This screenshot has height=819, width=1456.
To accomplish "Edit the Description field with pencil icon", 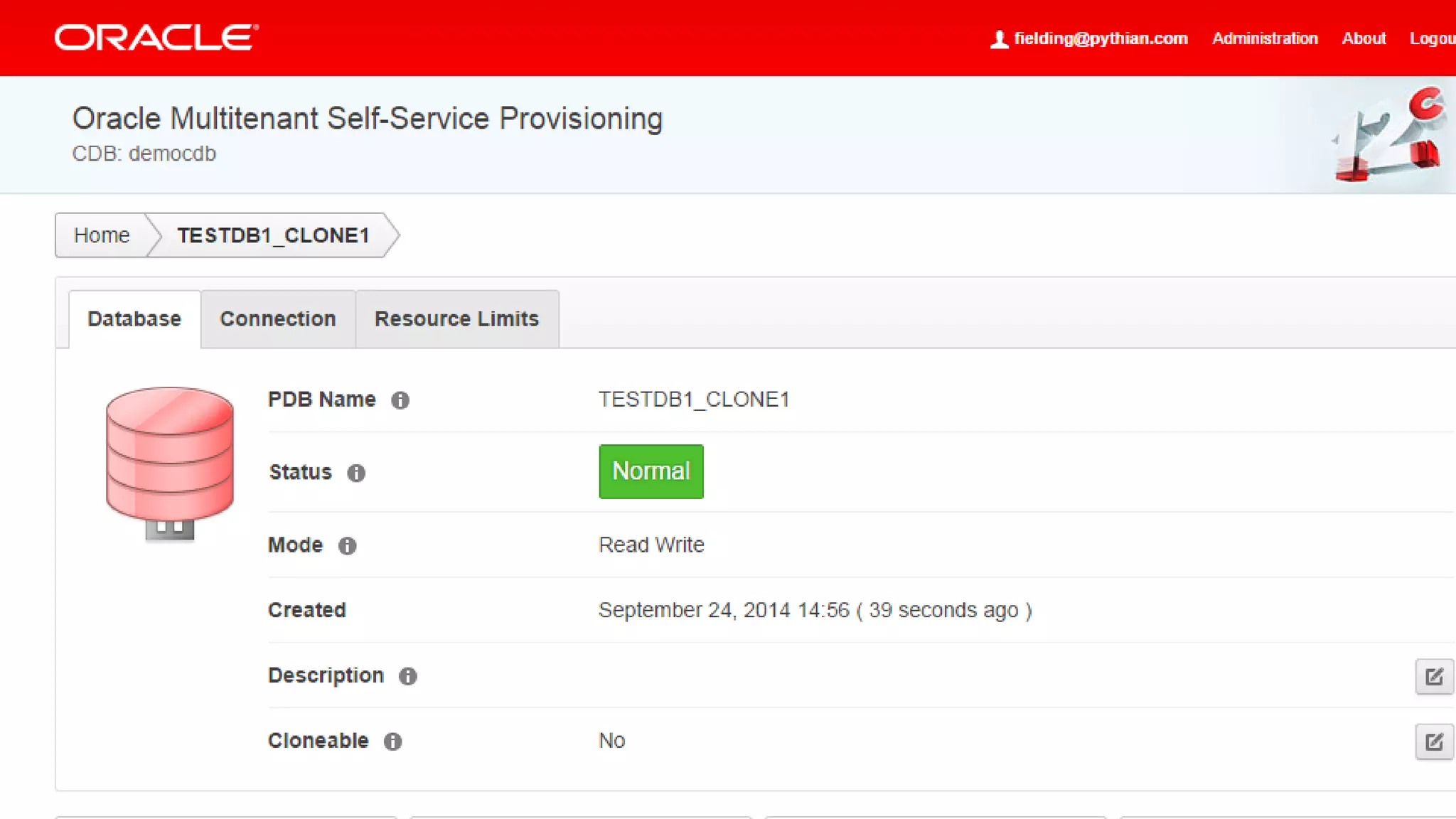I will click(1433, 676).
